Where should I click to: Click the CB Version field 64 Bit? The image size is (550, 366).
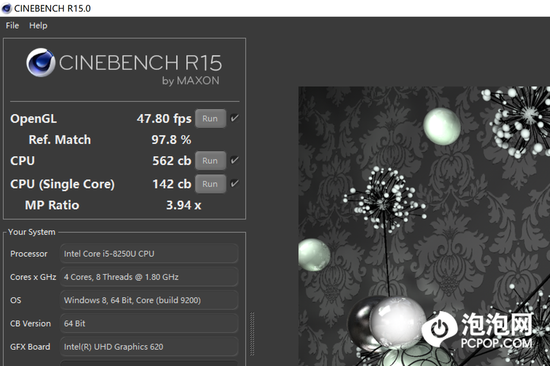[149, 323]
